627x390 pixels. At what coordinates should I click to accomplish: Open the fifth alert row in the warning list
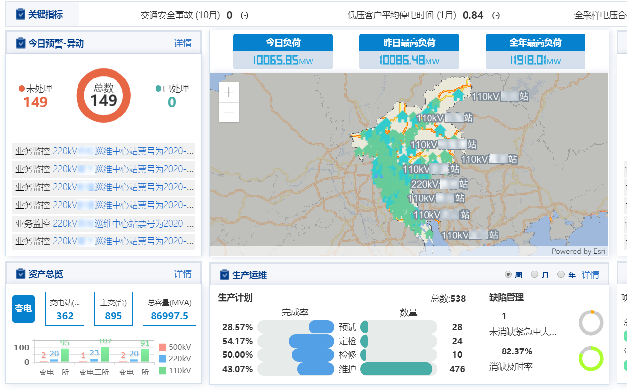104,223
